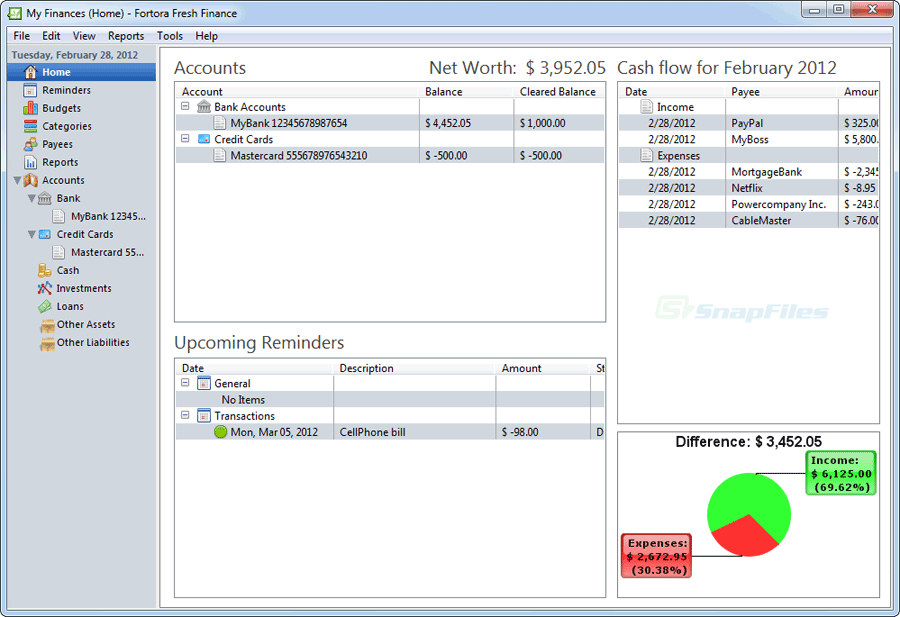
Task: Collapse the Credit Cards node in sidebar
Action: click(32, 235)
